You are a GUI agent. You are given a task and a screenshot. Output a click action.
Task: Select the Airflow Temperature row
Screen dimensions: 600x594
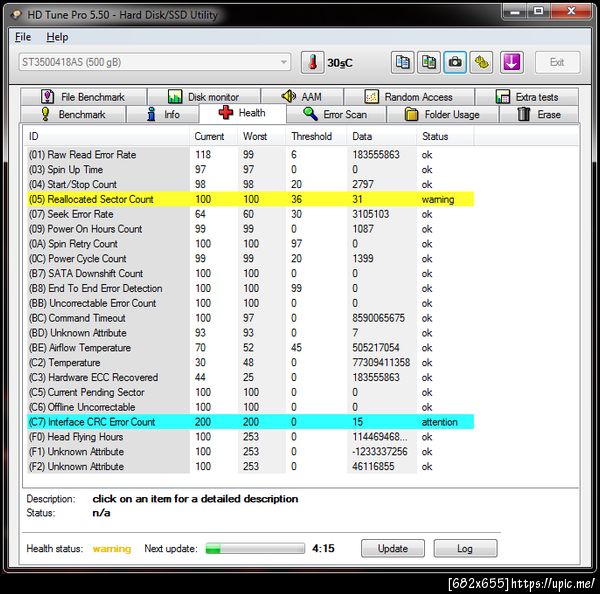(250, 348)
